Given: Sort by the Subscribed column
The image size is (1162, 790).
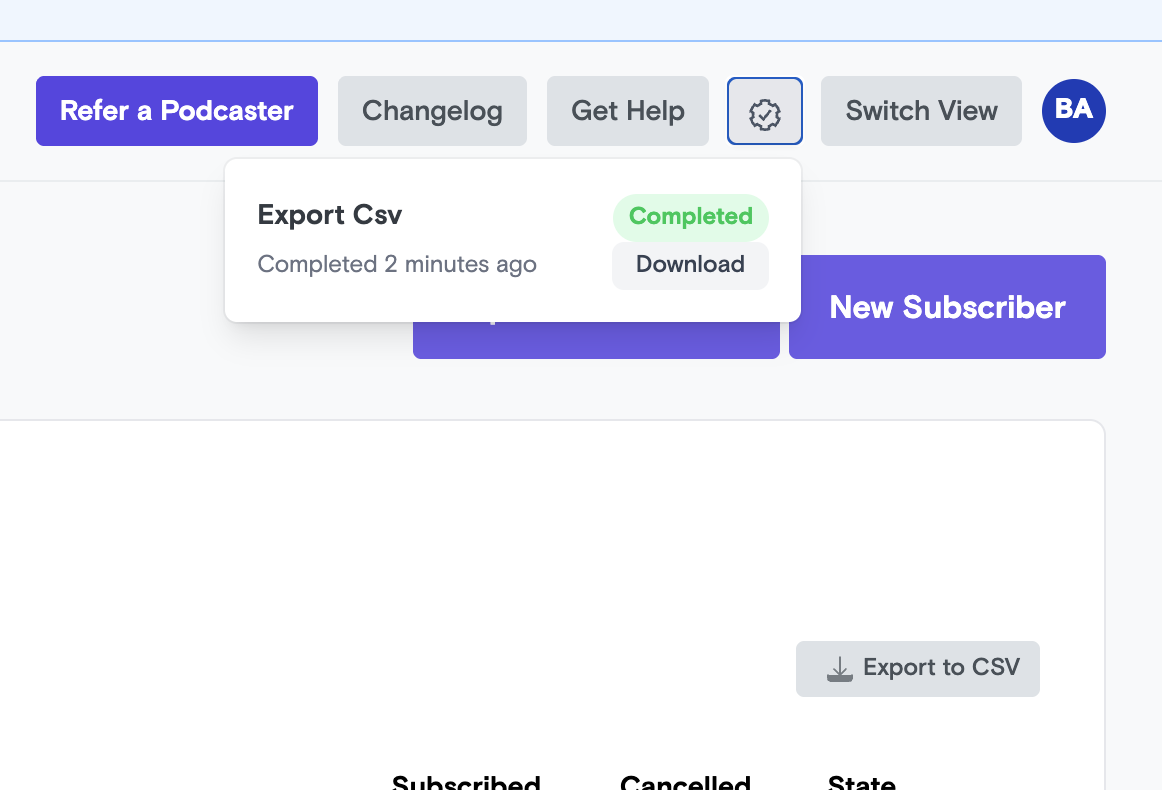Looking at the screenshot, I should [466, 782].
